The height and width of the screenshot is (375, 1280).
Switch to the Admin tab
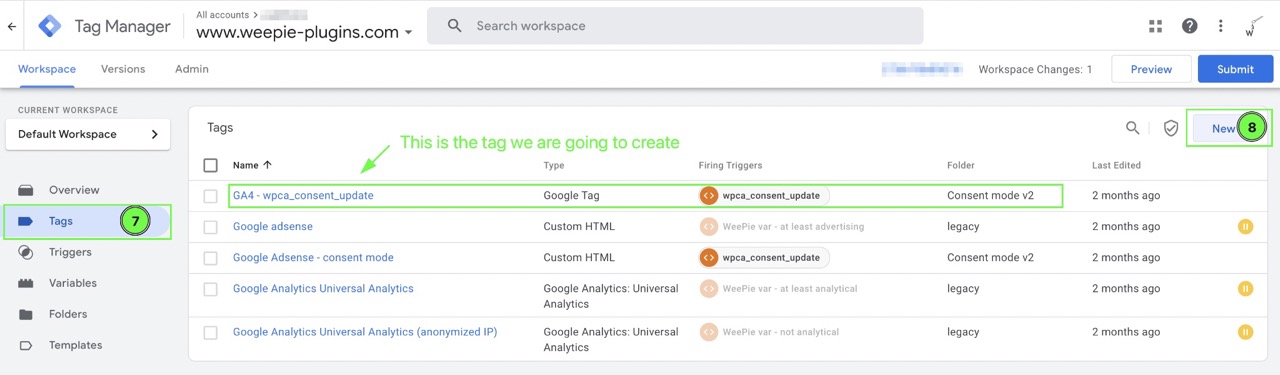[191, 69]
